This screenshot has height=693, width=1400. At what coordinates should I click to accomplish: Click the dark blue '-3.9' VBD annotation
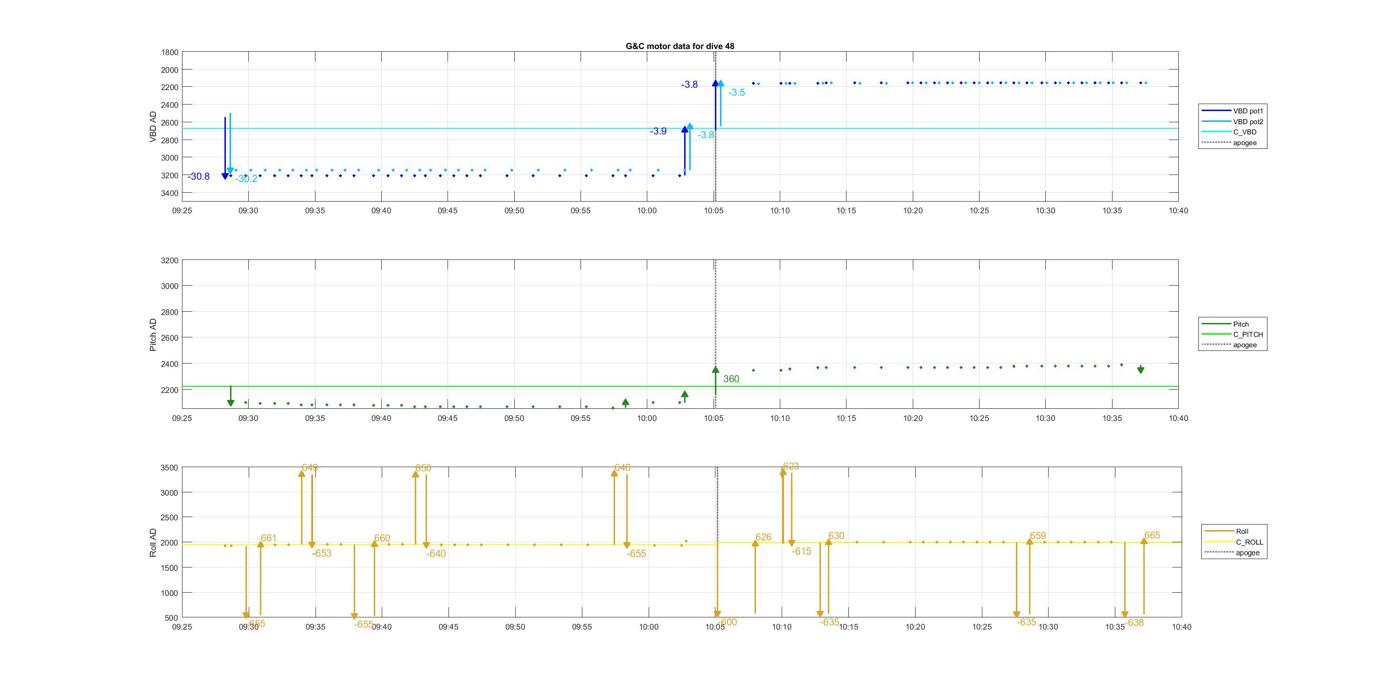658,131
